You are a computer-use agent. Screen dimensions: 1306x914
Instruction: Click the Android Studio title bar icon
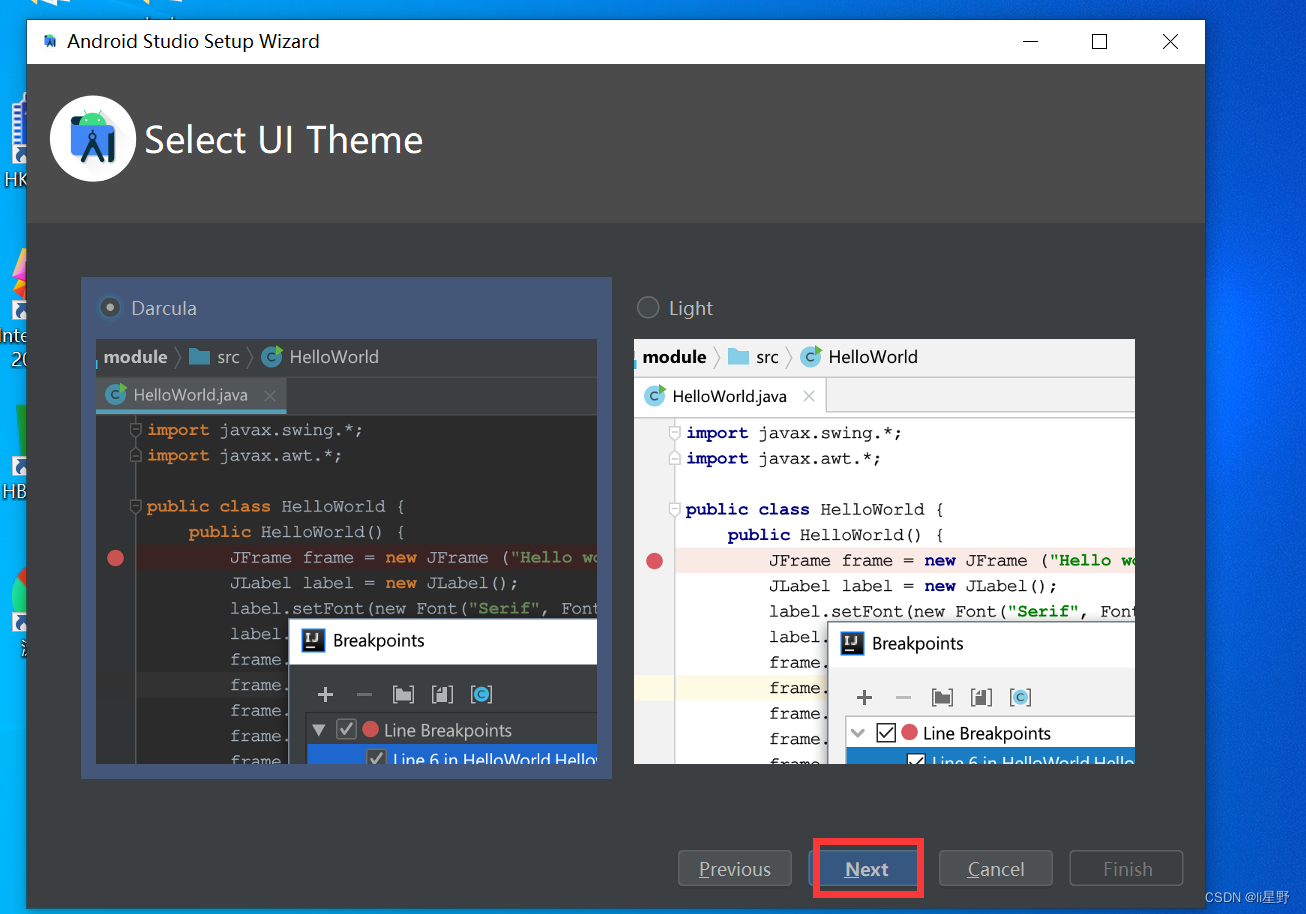pos(50,42)
